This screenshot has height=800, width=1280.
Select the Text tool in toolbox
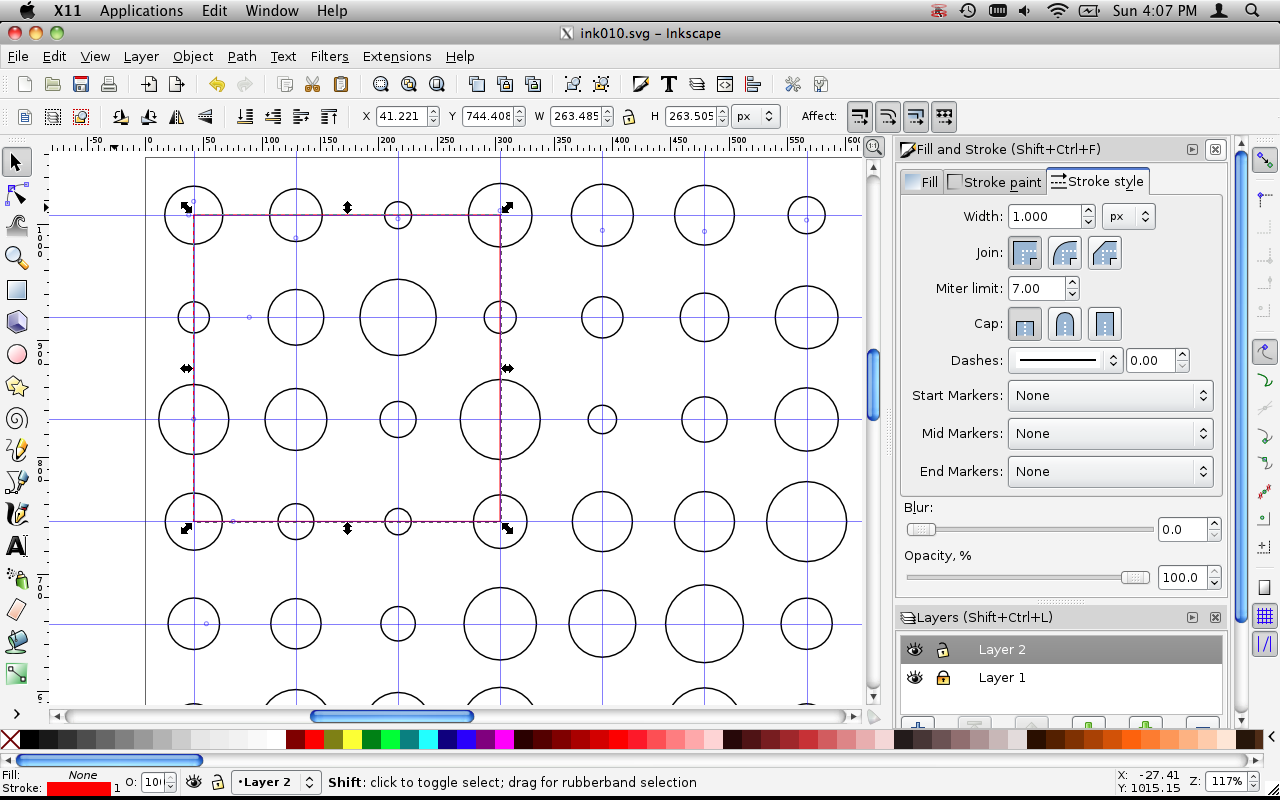tap(17, 546)
